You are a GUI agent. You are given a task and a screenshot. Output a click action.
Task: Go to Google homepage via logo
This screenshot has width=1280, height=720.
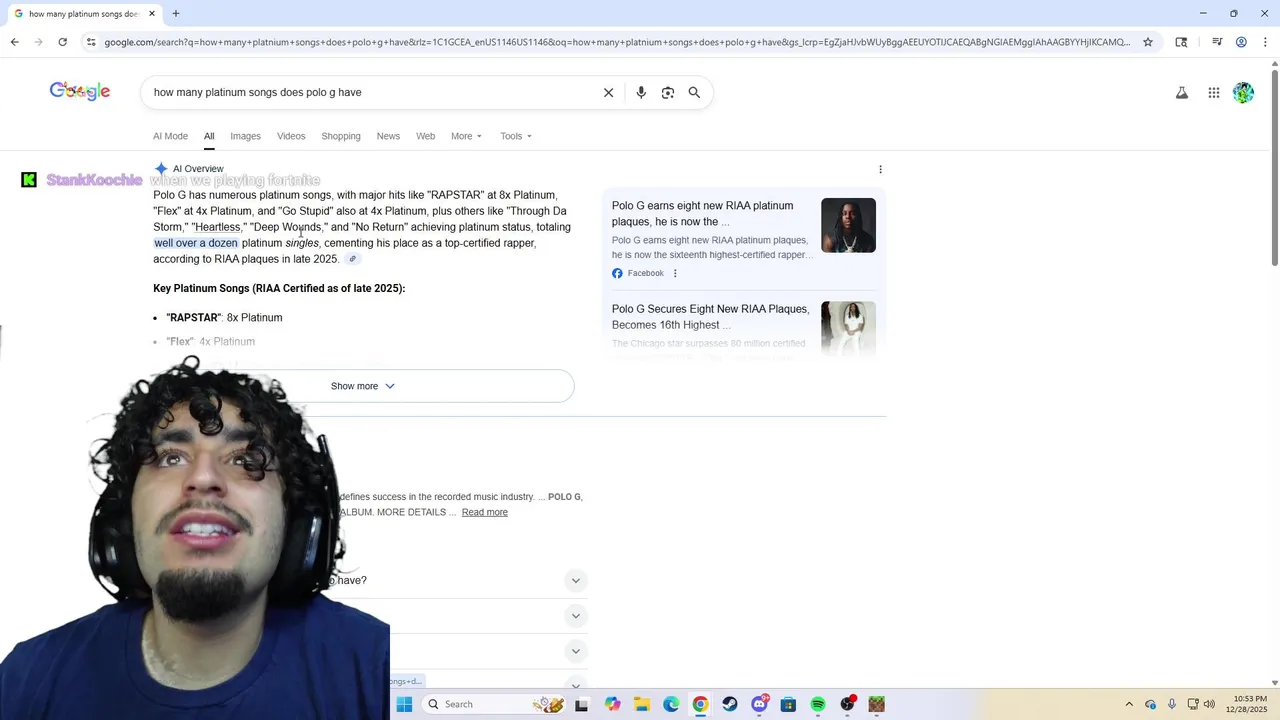tap(80, 91)
